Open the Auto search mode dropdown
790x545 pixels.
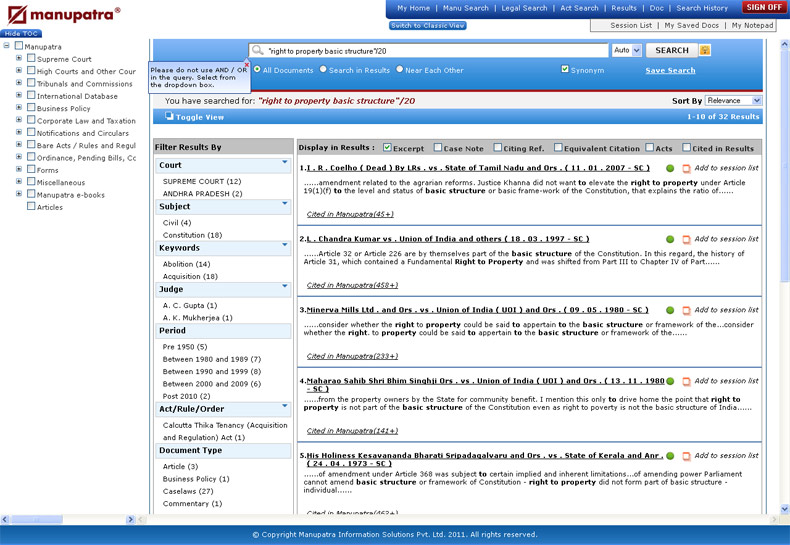point(626,50)
